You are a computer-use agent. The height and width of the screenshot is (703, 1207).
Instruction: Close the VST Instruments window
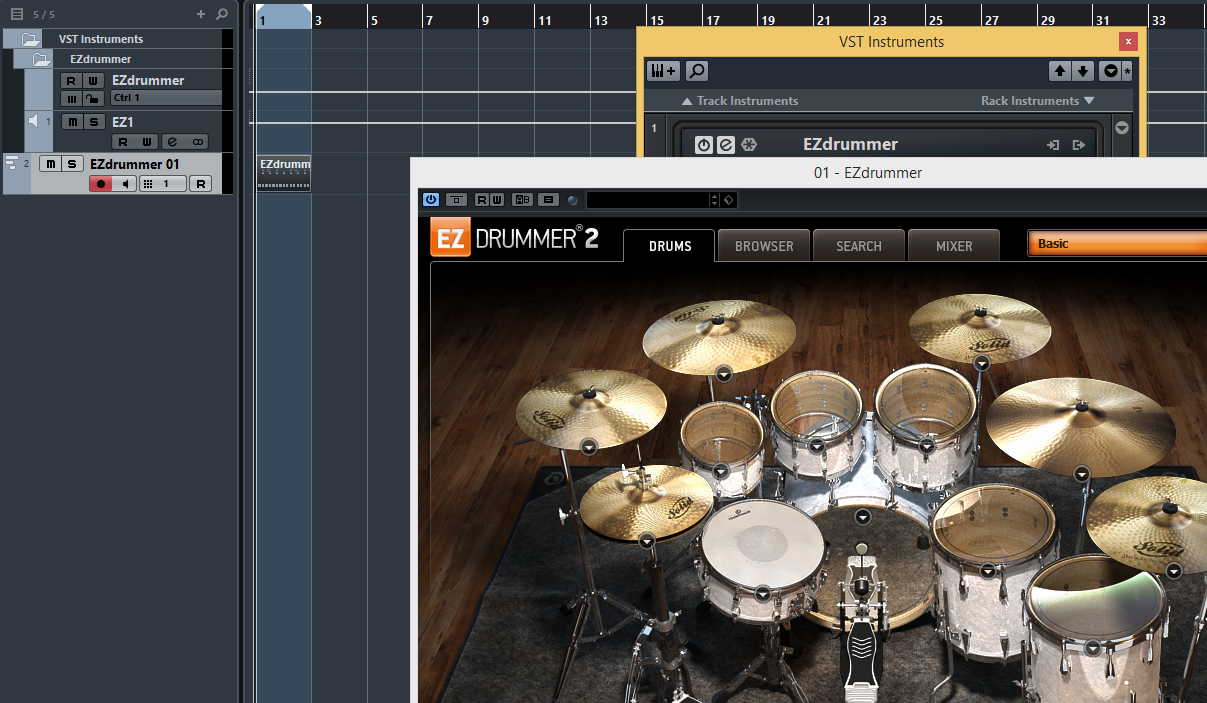1128,42
